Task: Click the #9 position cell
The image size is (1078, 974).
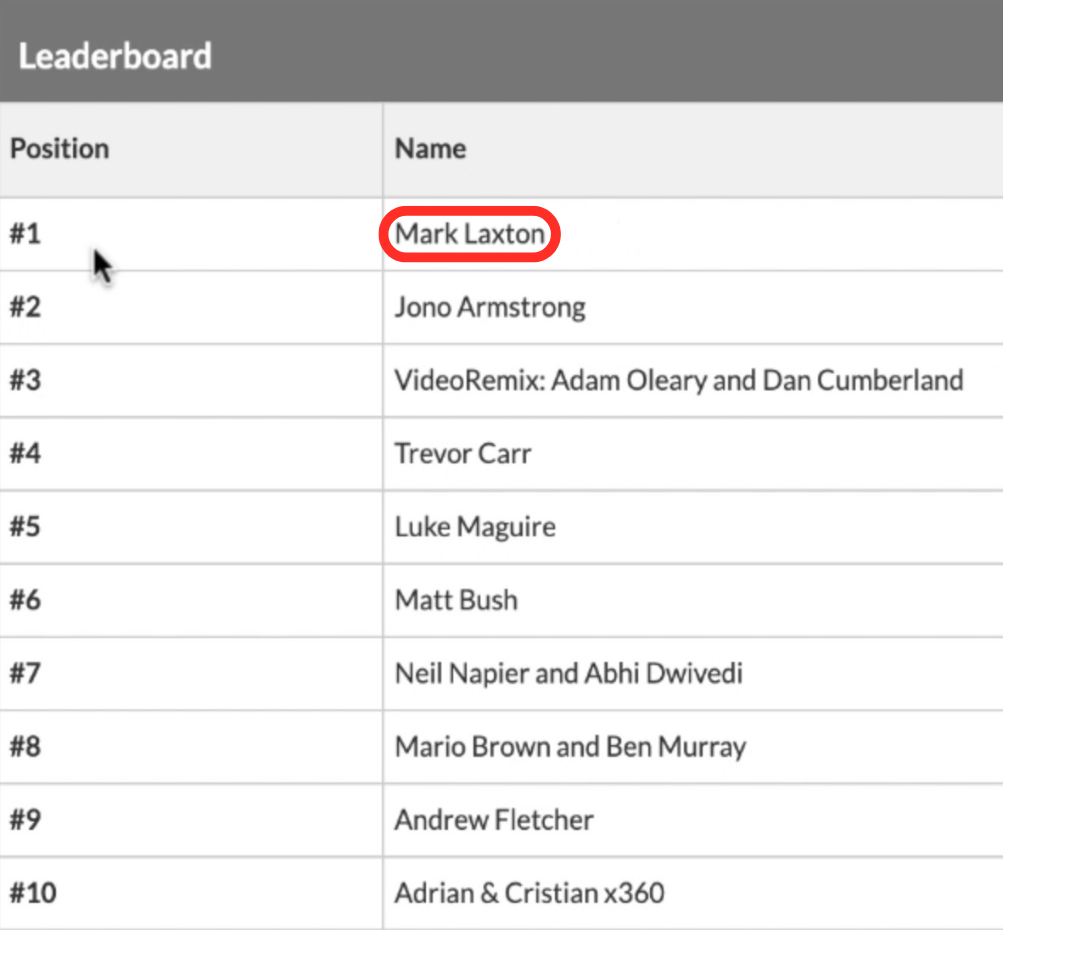Action: tap(25, 820)
